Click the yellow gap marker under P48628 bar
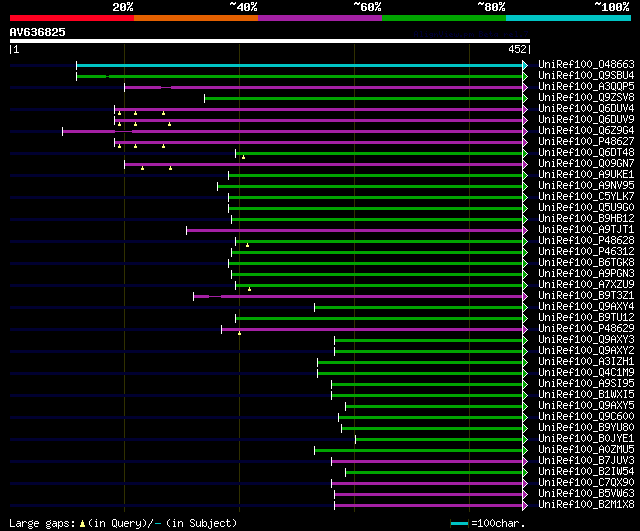 pos(247,245)
